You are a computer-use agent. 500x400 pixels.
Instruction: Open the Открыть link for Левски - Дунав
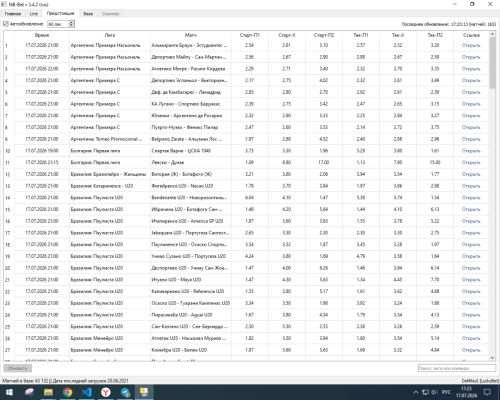pyautogui.click(x=471, y=162)
